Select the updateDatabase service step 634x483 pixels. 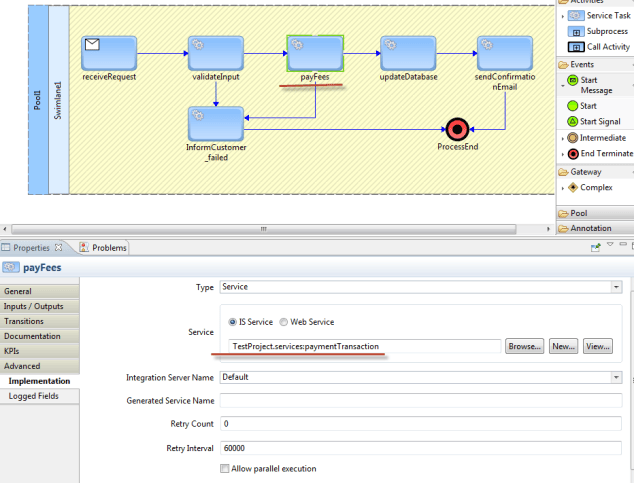(x=408, y=53)
